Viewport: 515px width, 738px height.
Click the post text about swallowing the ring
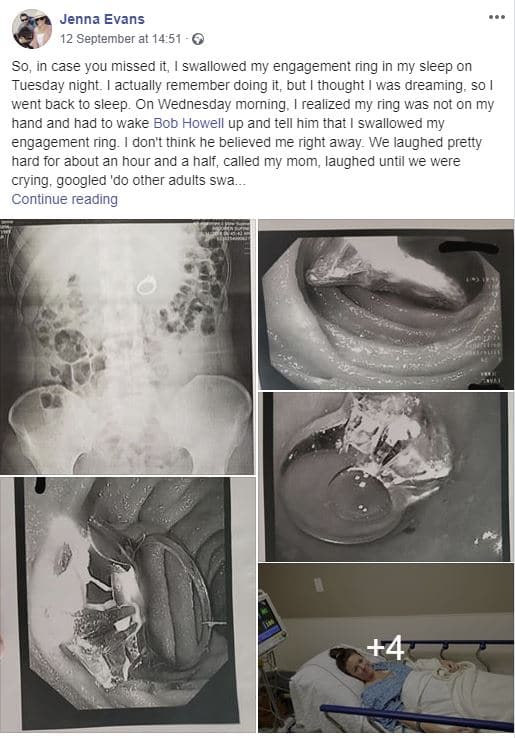pyautogui.click(x=253, y=123)
